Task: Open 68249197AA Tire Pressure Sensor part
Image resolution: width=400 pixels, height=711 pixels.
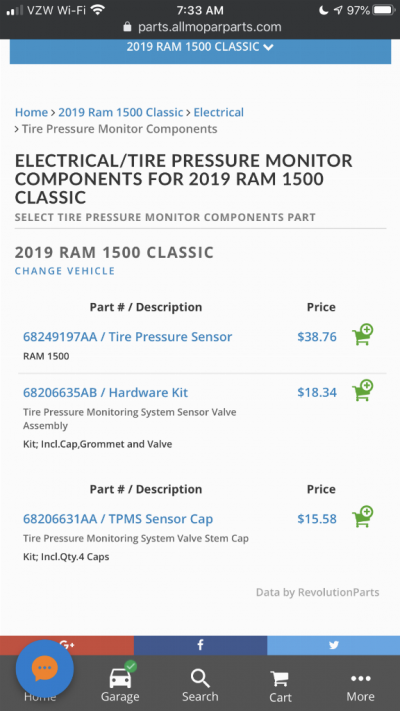Action: pos(127,336)
